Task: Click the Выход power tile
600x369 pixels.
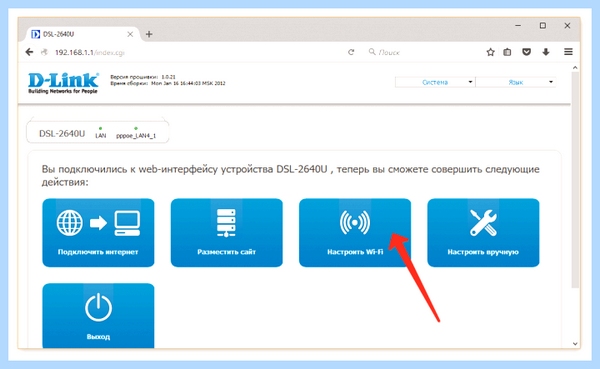Action: (98, 316)
